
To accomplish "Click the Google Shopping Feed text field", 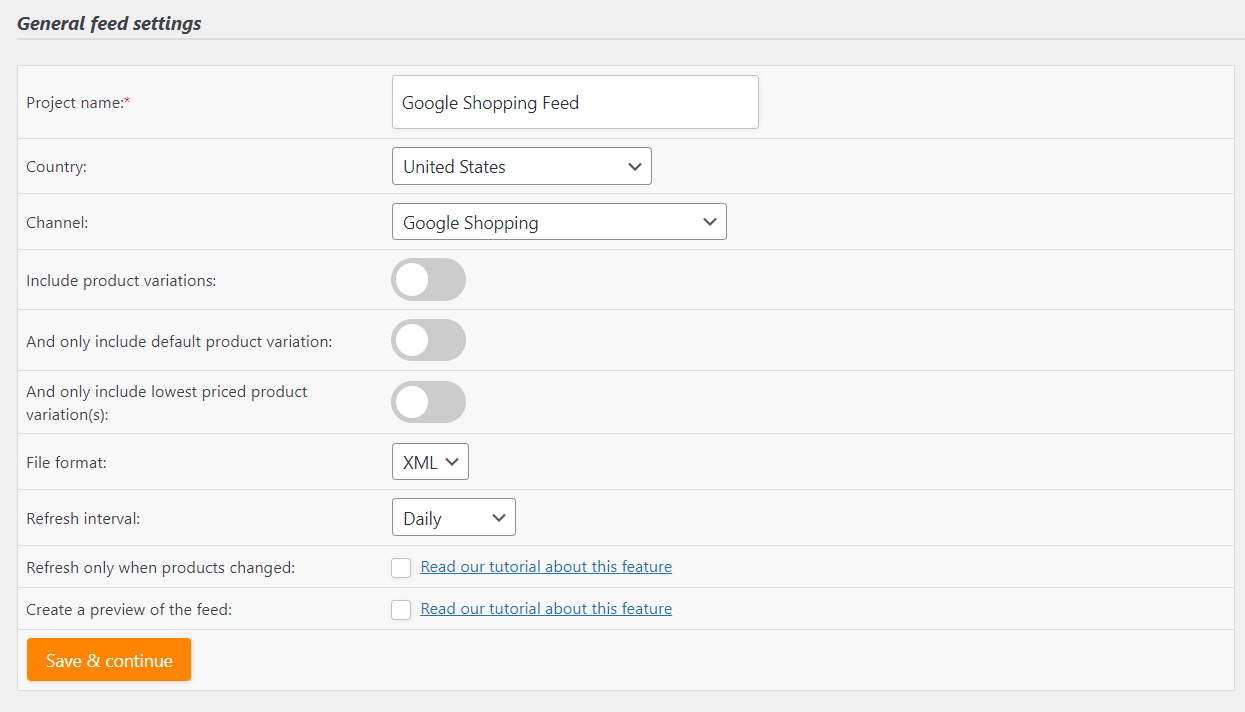I will point(575,102).
